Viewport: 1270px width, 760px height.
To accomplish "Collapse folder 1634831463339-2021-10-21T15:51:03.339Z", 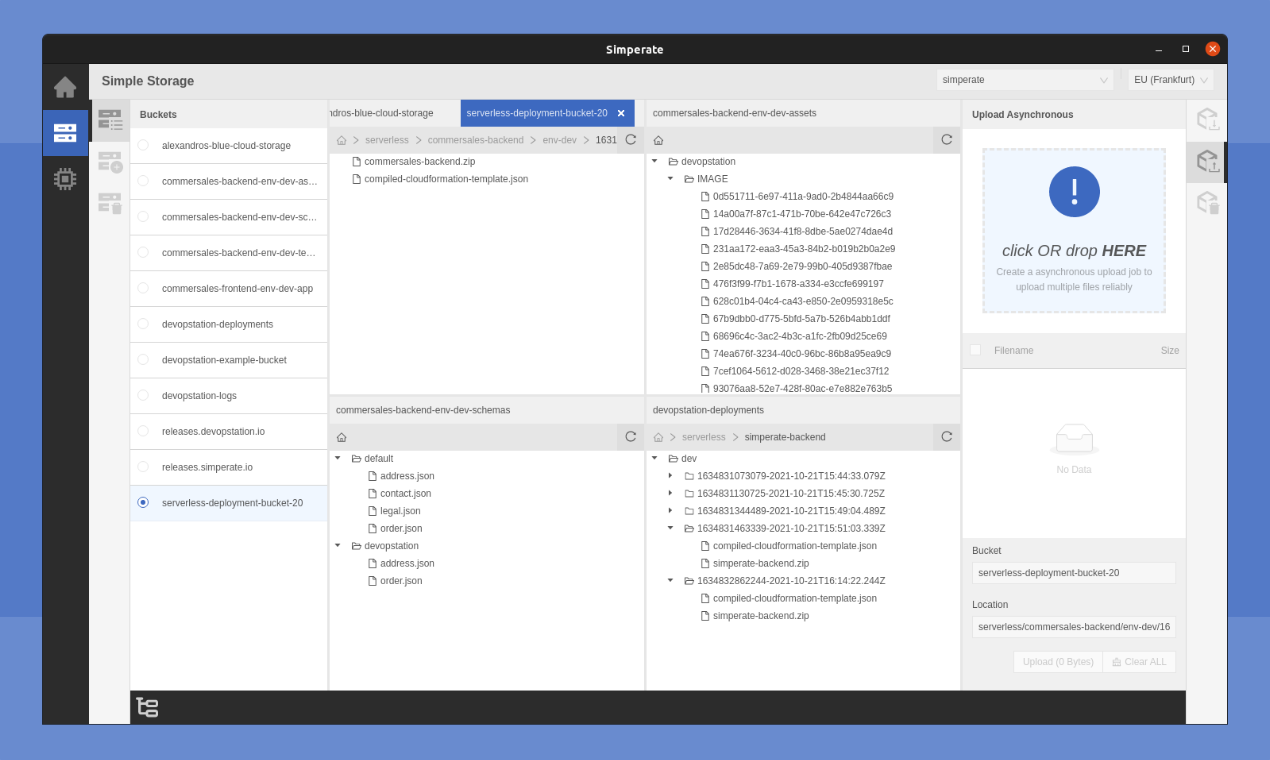I will (x=670, y=528).
